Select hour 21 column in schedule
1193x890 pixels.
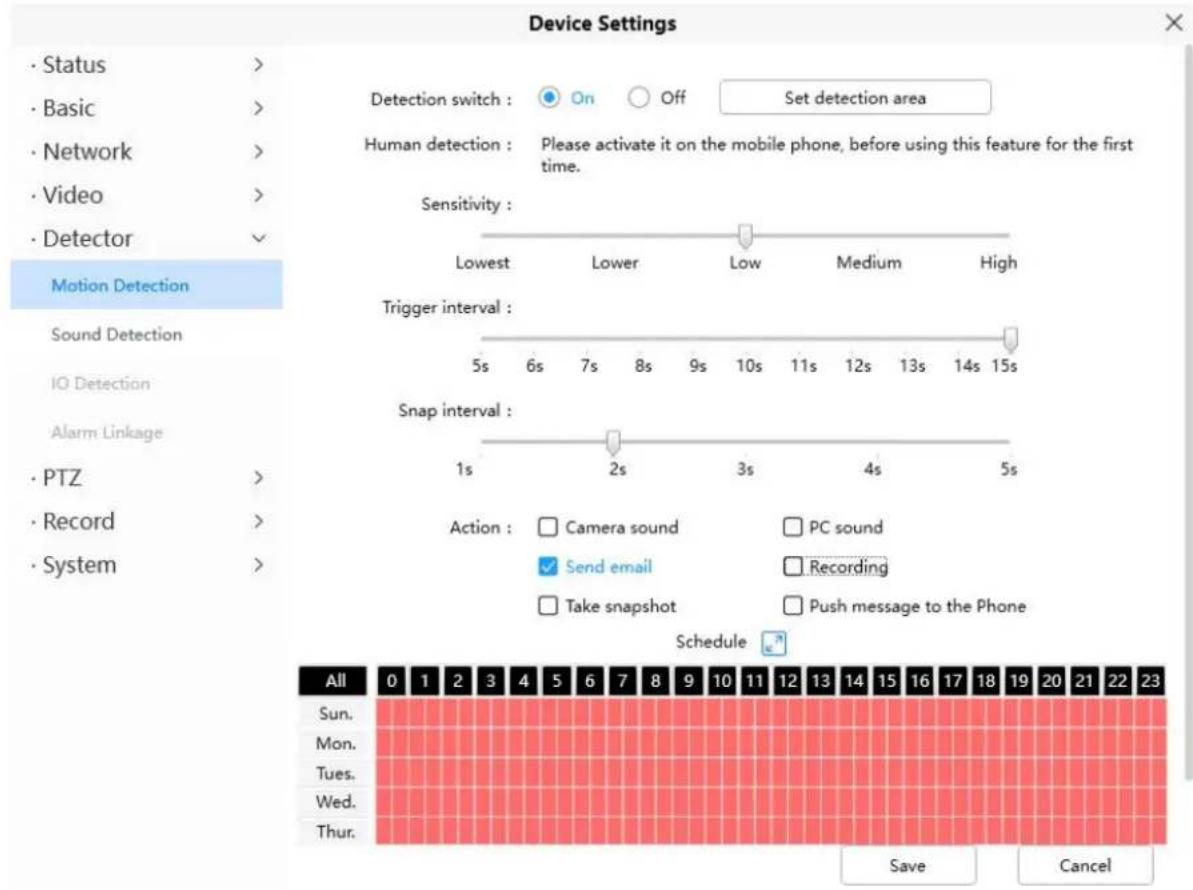point(1084,681)
